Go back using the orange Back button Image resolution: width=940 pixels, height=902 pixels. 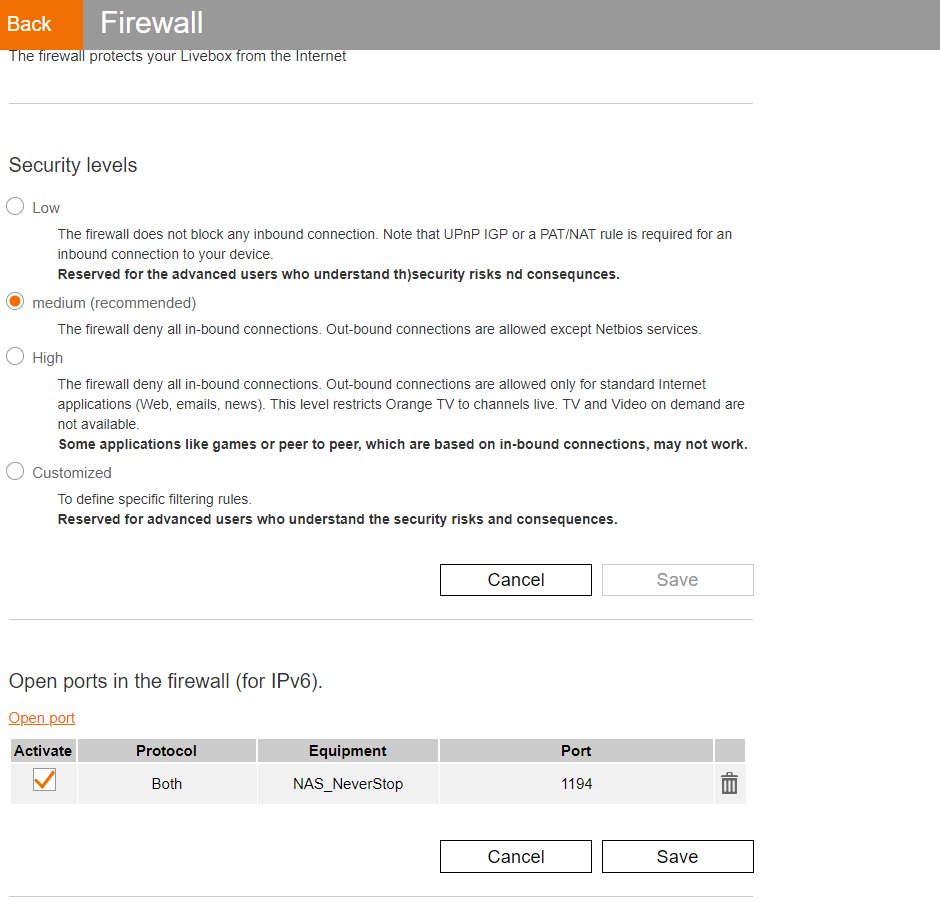(30, 24)
